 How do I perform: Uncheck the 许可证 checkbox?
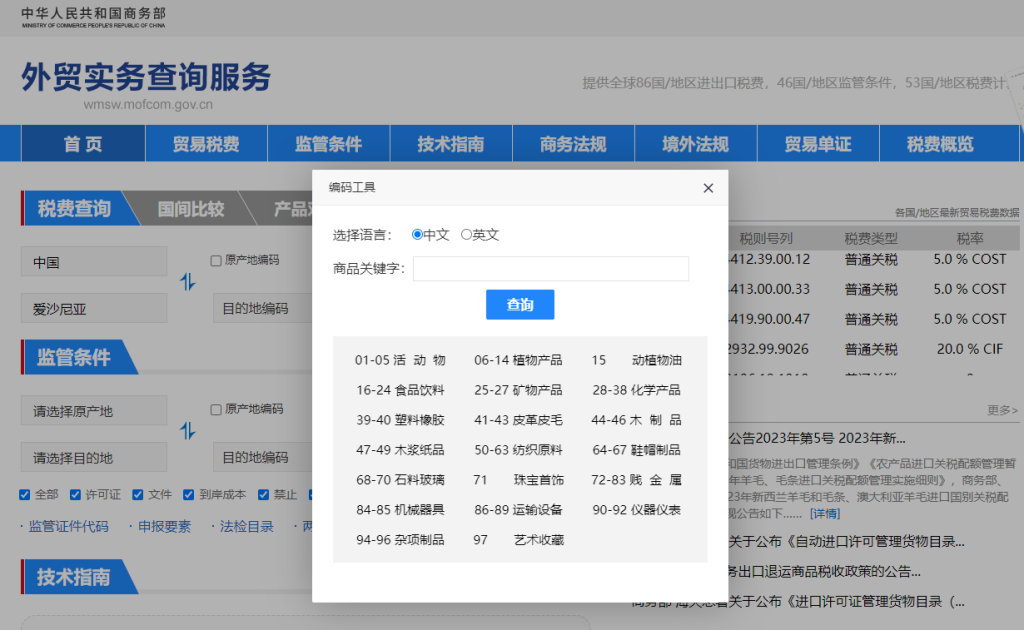tap(75, 495)
